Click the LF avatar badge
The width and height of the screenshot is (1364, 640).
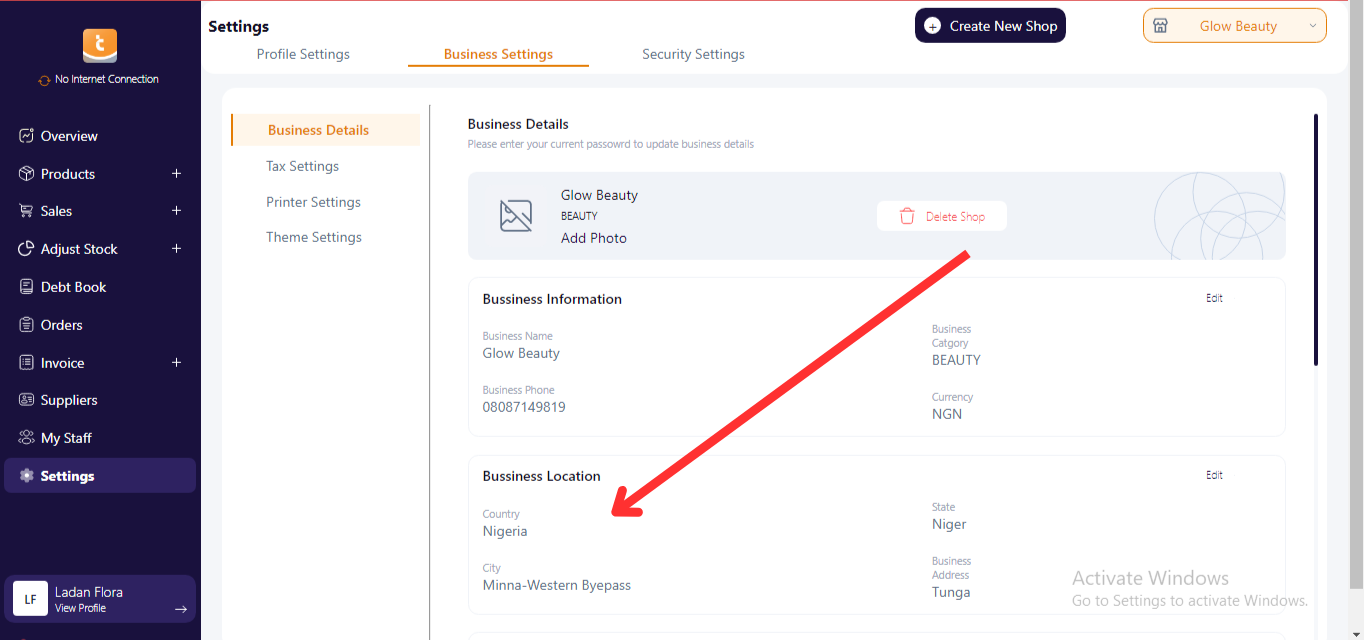click(30, 599)
